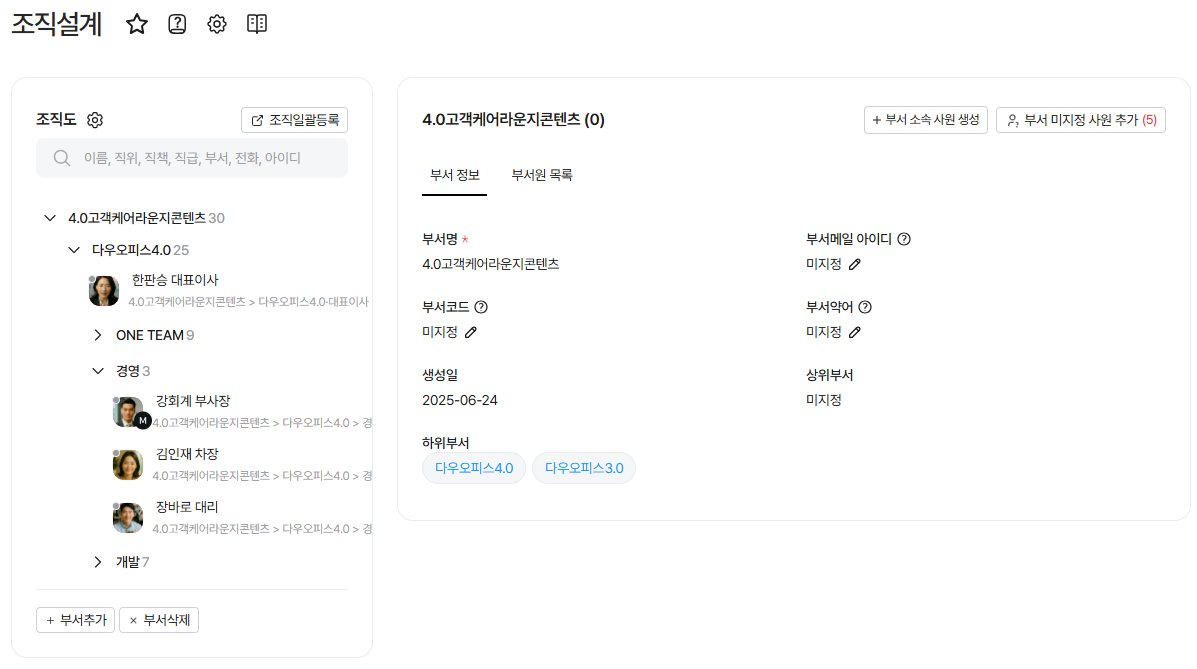Show help tooltip for 부서약어
The height and width of the screenshot is (669, 1197).
(x=865, y=307)
